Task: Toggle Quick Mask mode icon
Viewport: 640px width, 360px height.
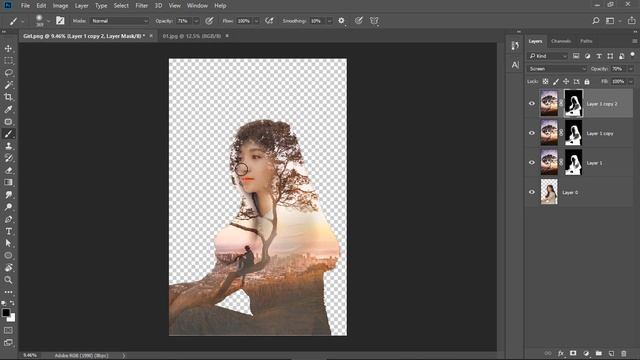Action: tap(8, 330)
